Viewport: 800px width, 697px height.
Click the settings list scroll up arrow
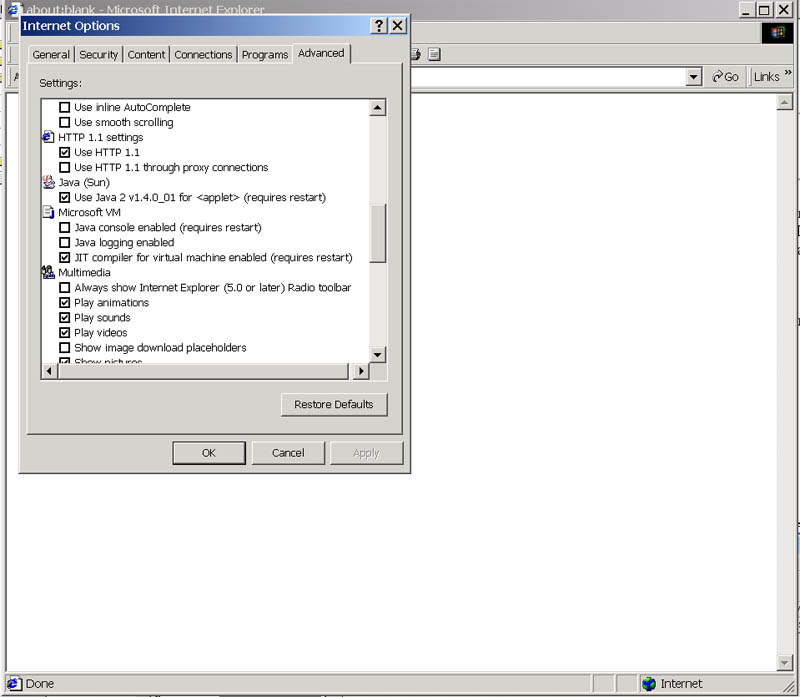[x=378, y=107]
